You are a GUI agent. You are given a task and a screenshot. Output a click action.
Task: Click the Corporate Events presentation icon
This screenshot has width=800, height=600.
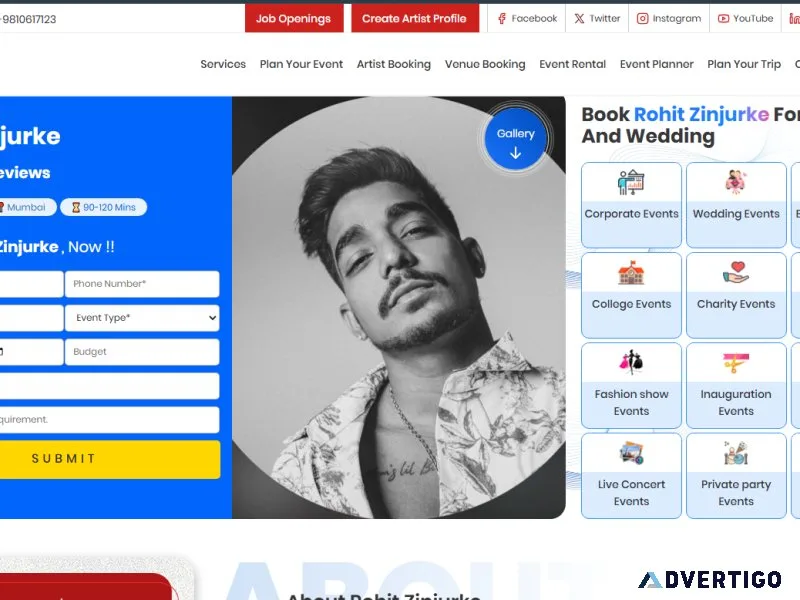pyautogui.click(x=631, y=182)
